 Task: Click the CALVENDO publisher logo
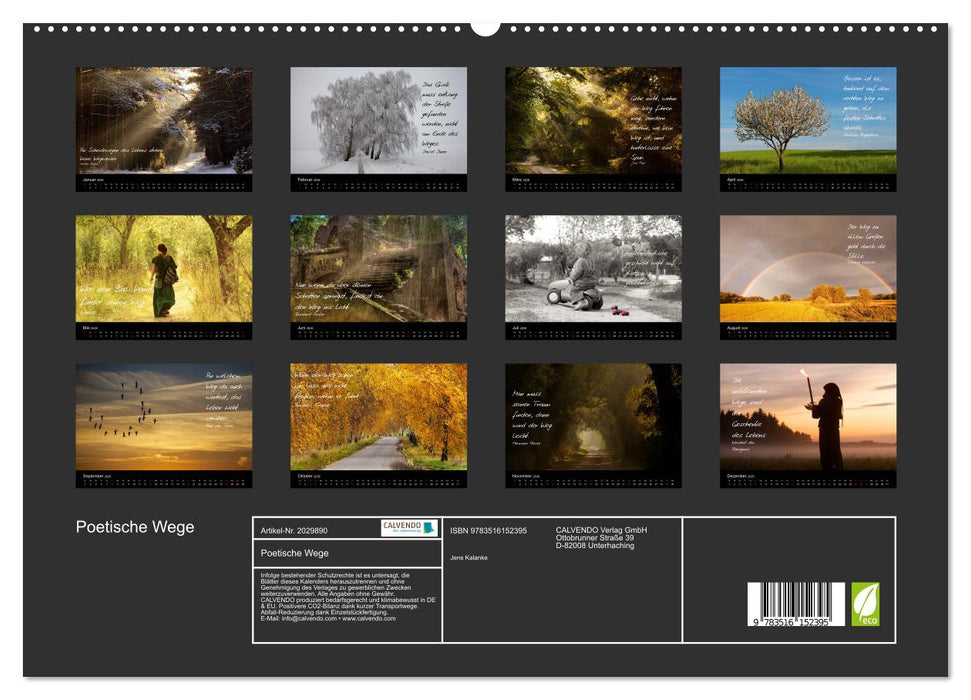[x=408, y=527]
